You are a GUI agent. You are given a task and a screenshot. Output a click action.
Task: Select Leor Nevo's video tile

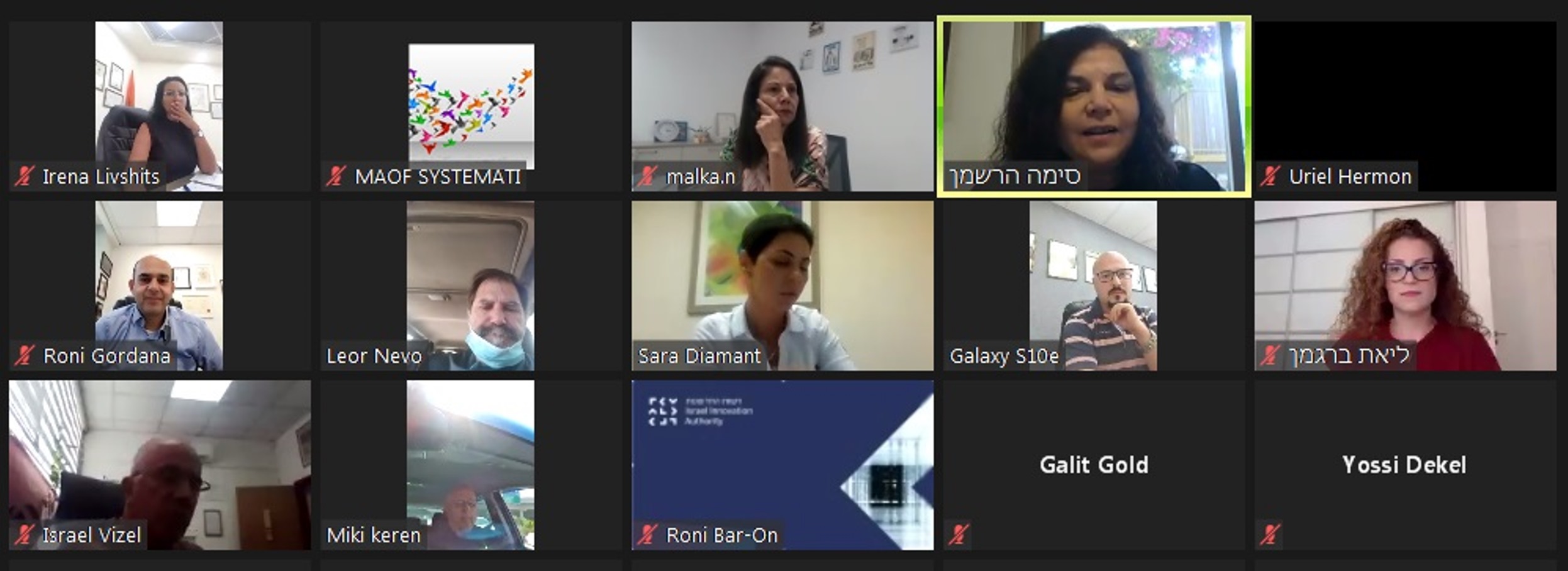(x=471, y=285)
